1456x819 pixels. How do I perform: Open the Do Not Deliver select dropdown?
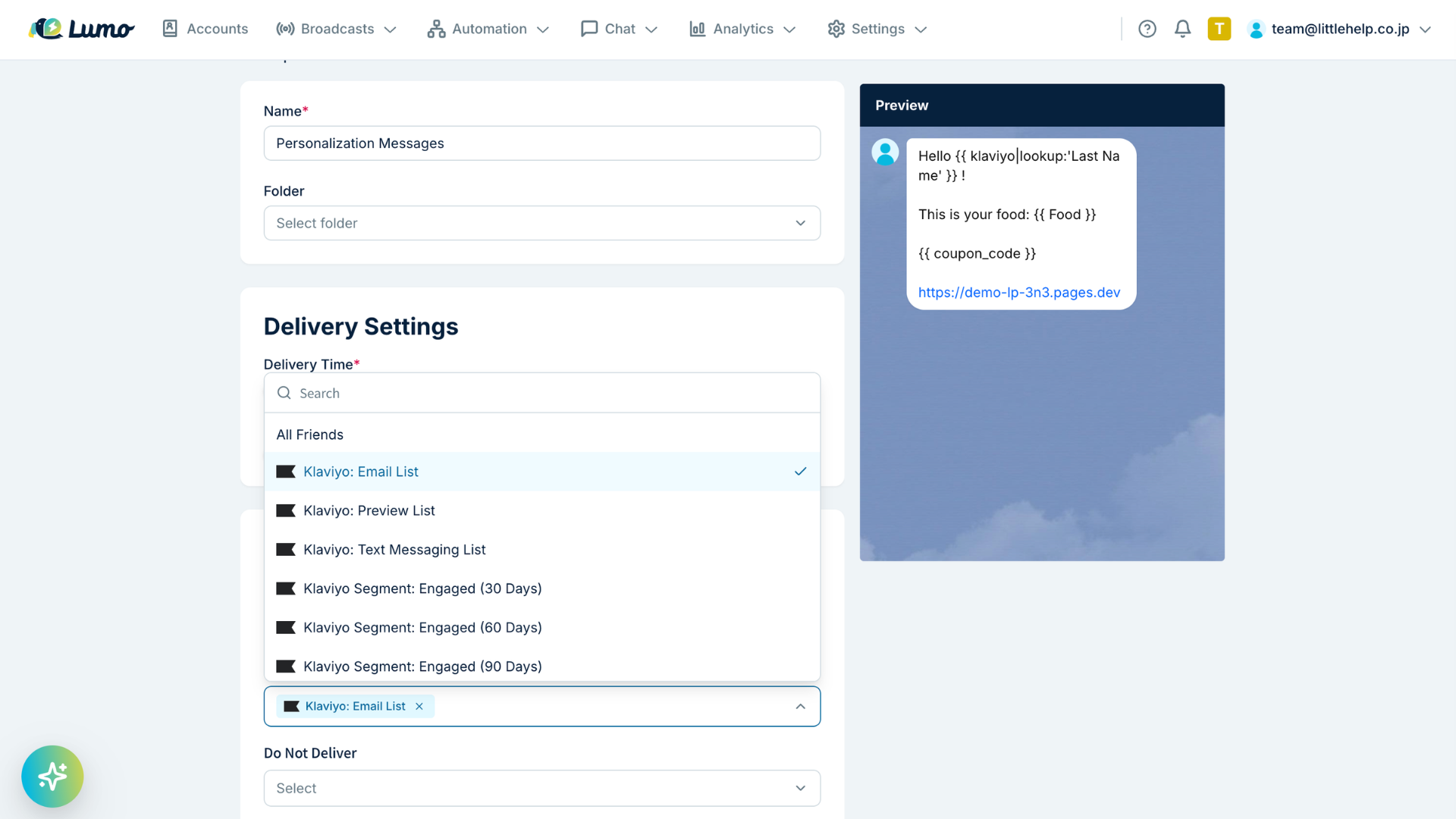[542, 788]
